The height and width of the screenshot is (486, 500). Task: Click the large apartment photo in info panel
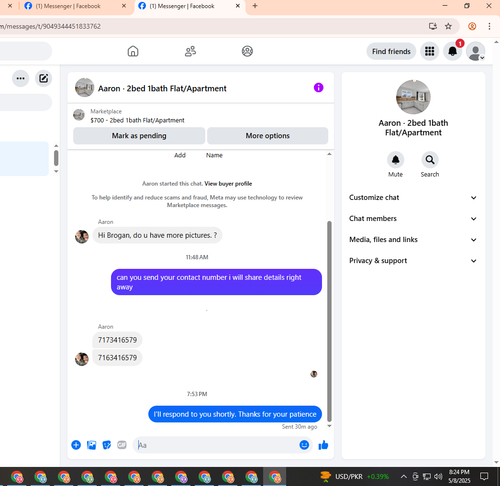(x=413, y=97)
